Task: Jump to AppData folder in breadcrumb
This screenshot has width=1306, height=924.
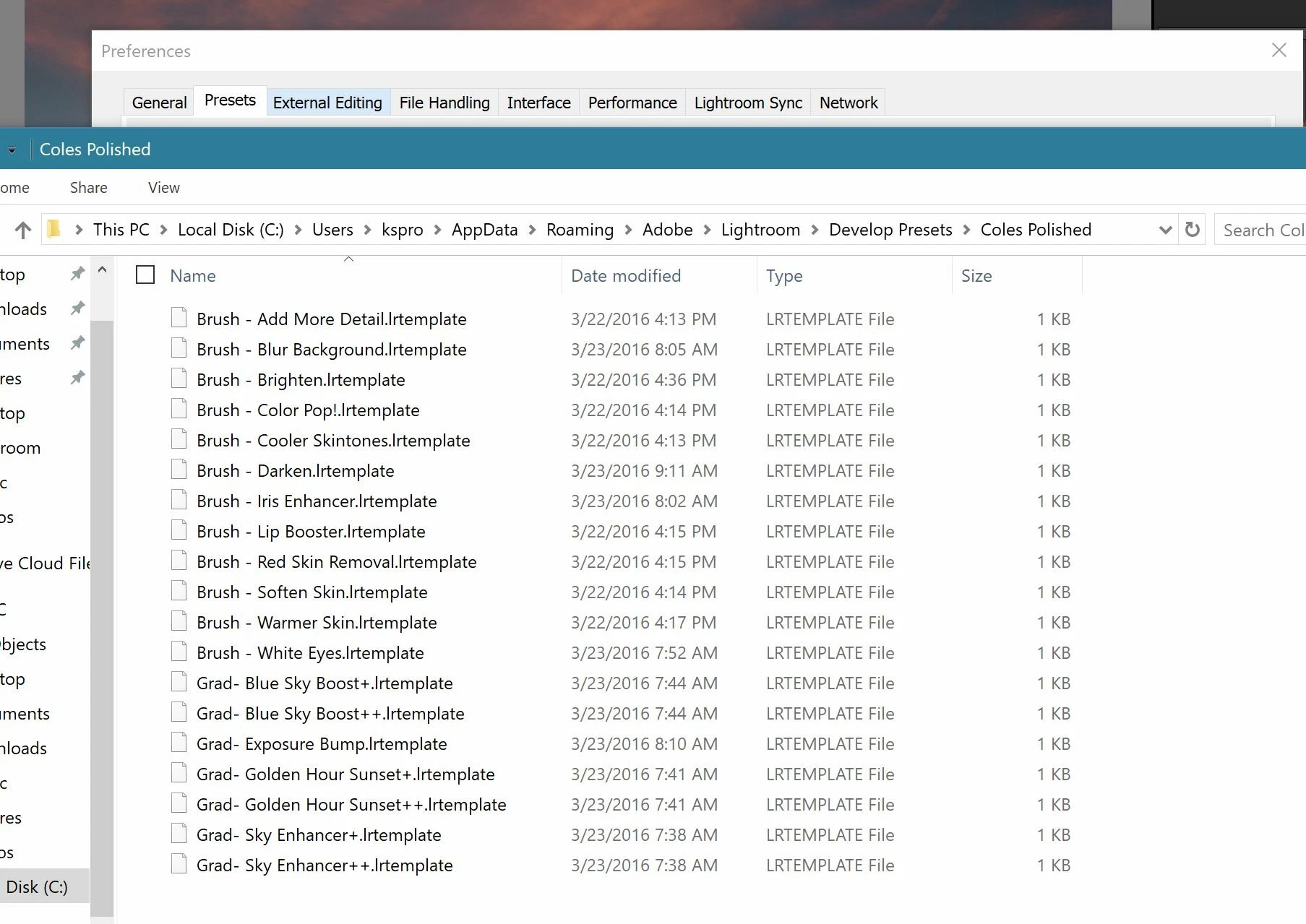Action: coord(484,230)
